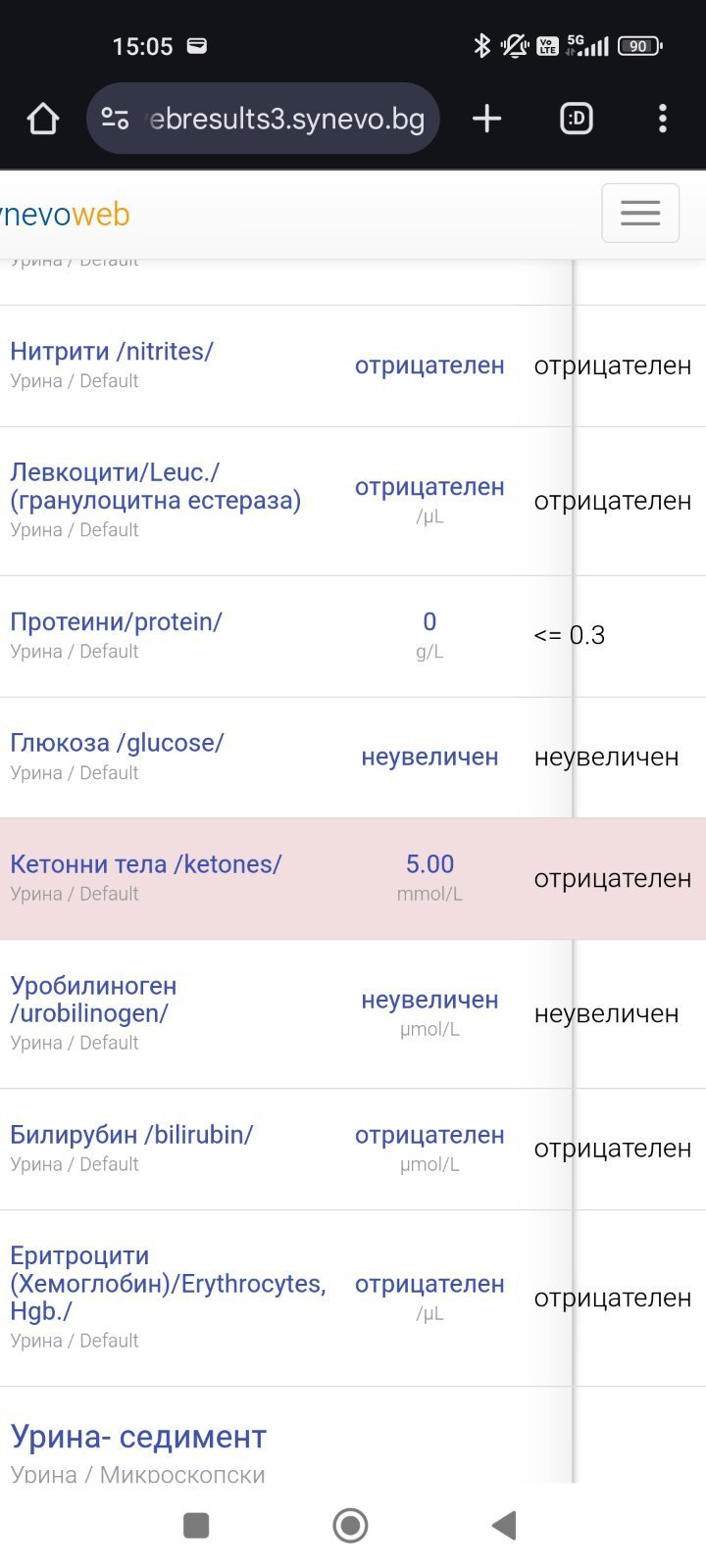Open site info icon in address bar

coord(116,120)
